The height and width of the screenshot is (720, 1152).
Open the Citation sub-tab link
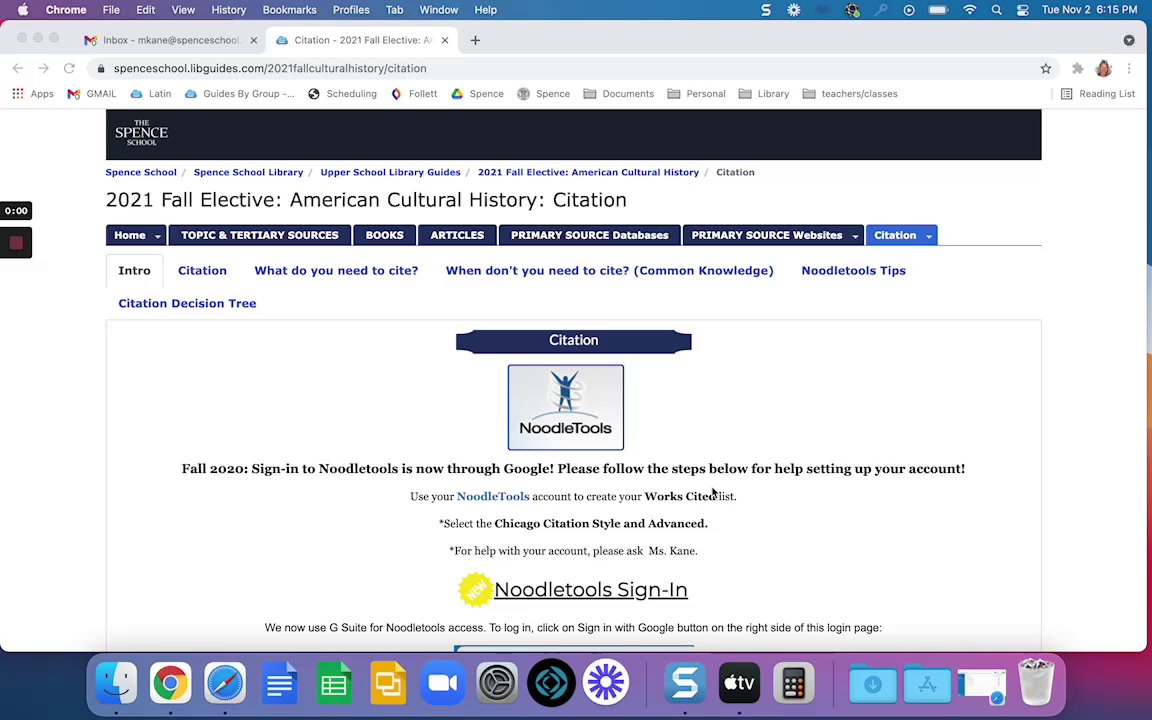click(x=202, y=270)
